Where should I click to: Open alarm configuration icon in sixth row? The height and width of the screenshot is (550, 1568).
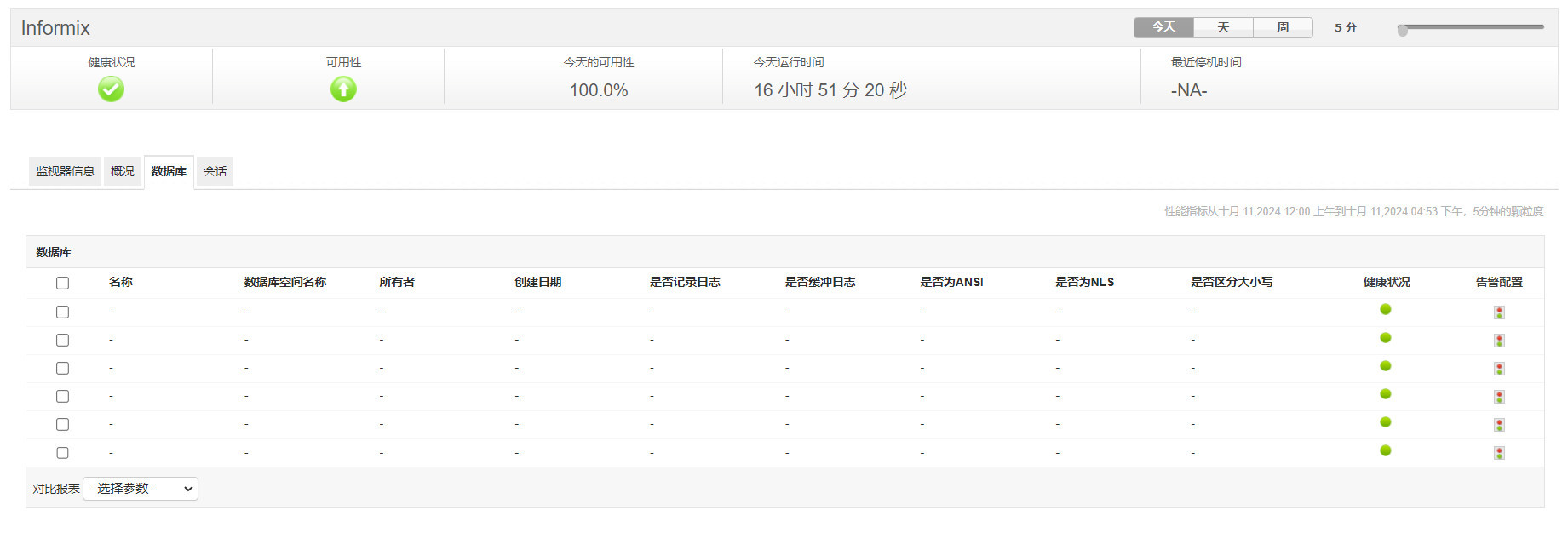pyautogui.click(x=1499, y=453)
